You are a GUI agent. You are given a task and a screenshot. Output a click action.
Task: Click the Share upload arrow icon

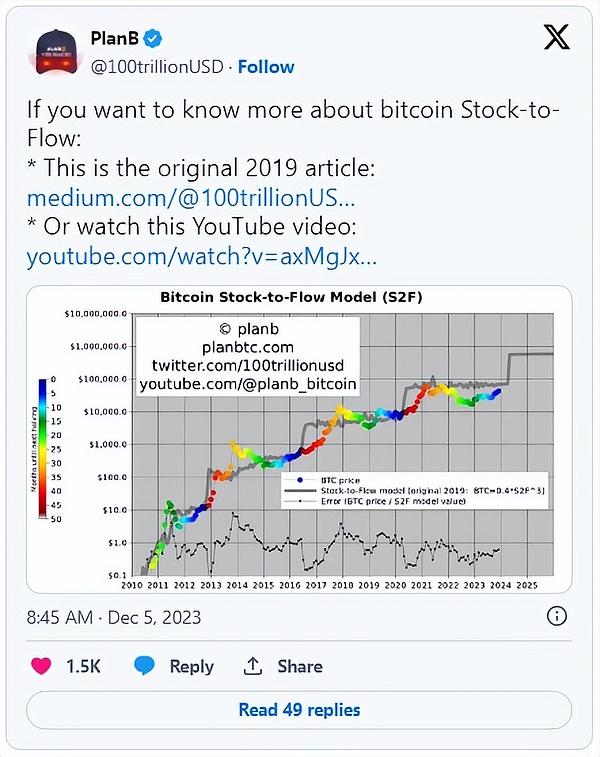(x=253, y=666)
